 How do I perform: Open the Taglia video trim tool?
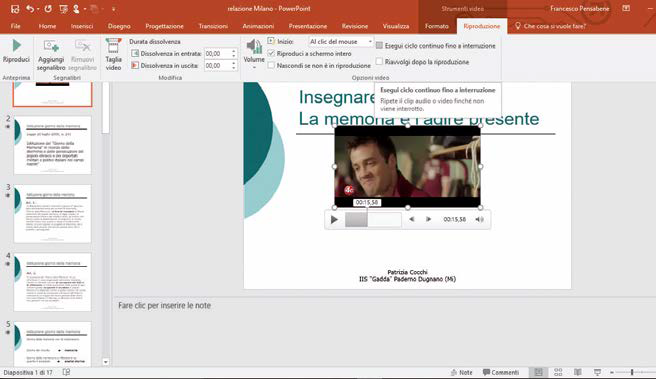pos(113,55)
